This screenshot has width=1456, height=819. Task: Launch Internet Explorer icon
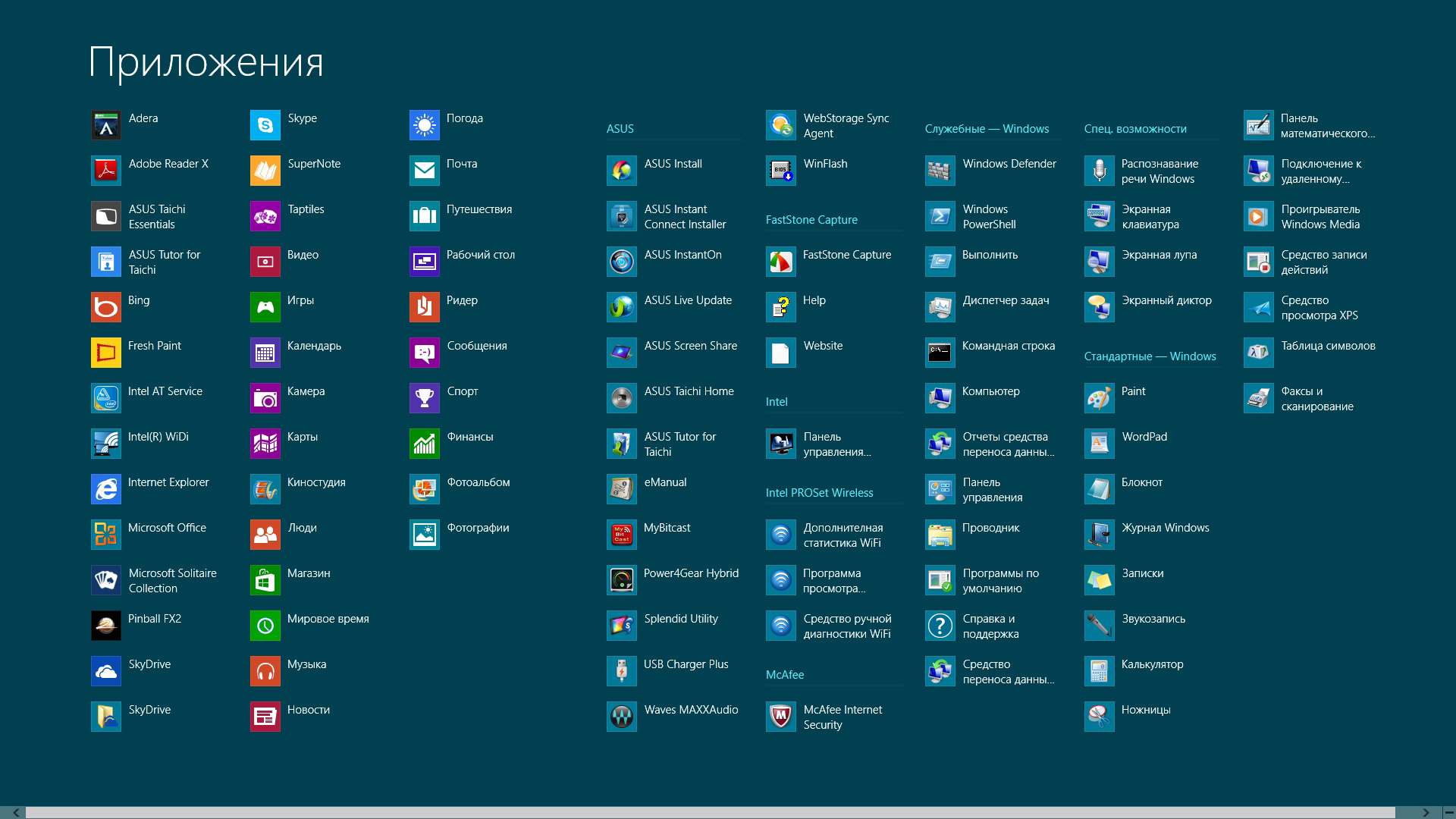[x=106, y=489]
